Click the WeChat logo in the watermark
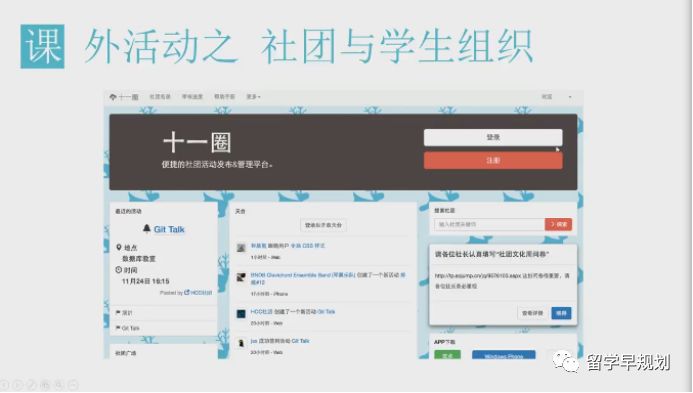Image resolution: width=693 pixels, height=393 pixels. pos(566,362)
